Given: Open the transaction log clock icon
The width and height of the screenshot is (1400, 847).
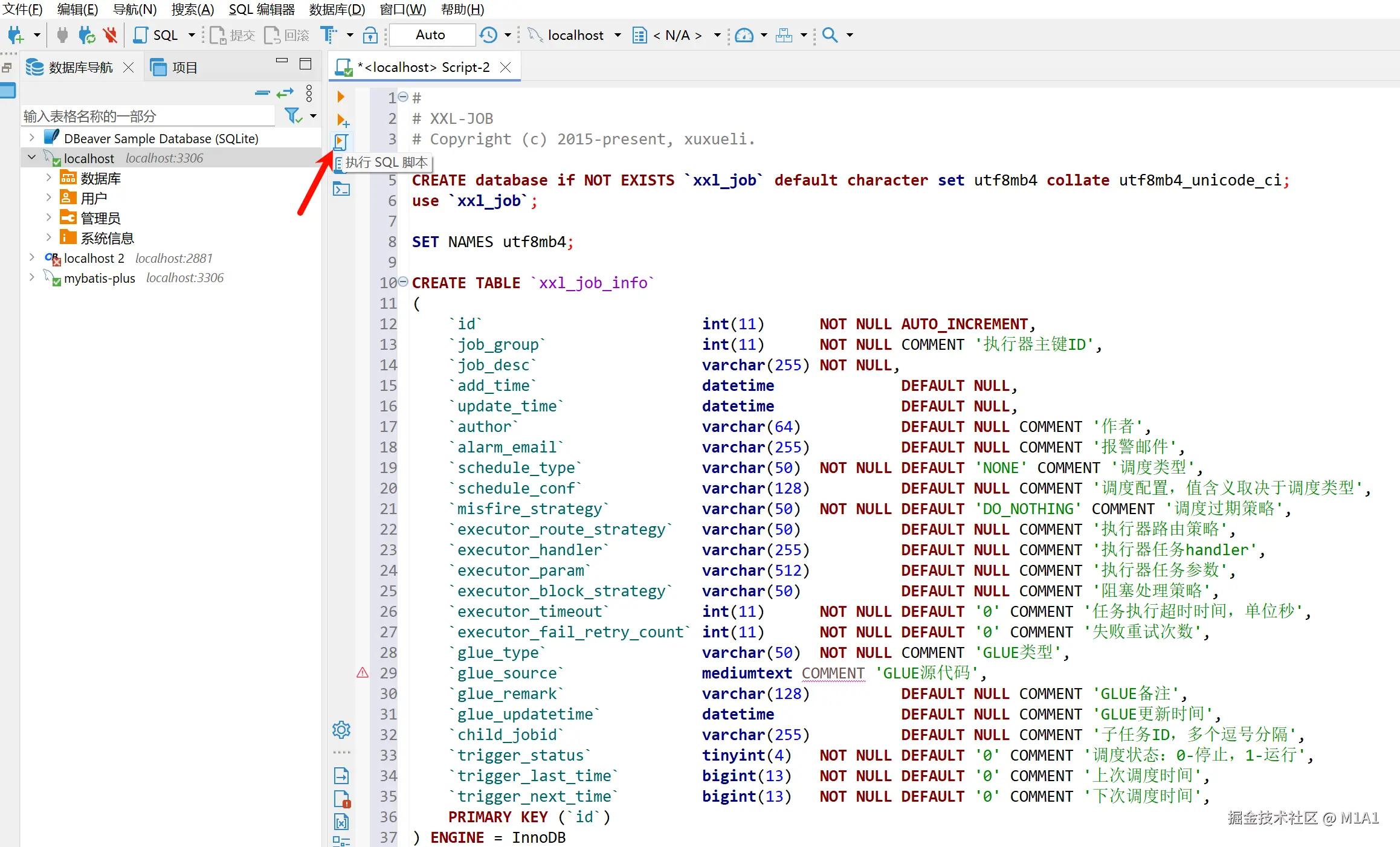Looking at the screenshot, I should 488,35.
